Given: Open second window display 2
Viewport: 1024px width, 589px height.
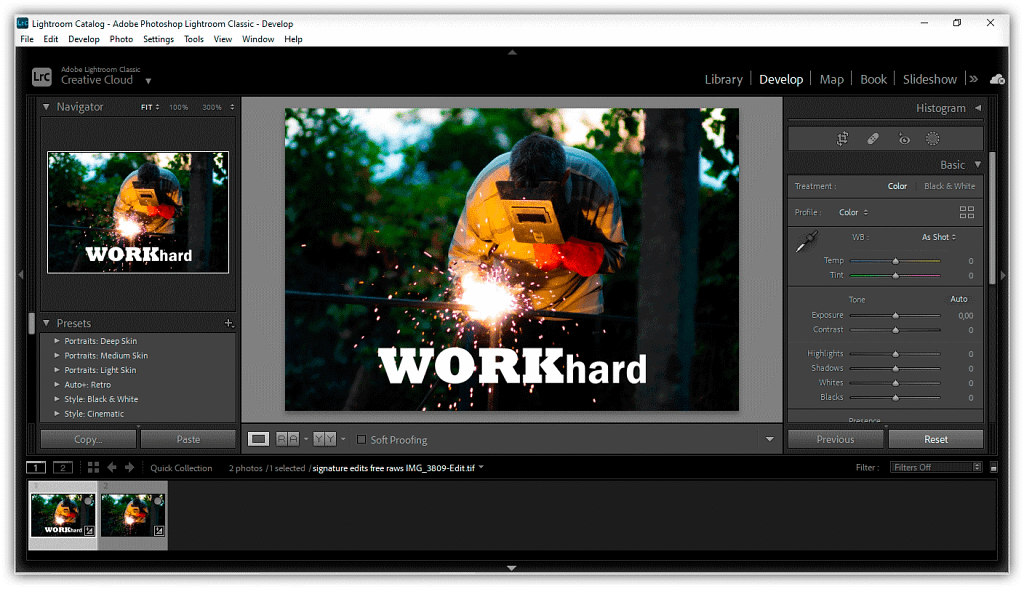Looking at the screenshot, I should pos(63,468).
